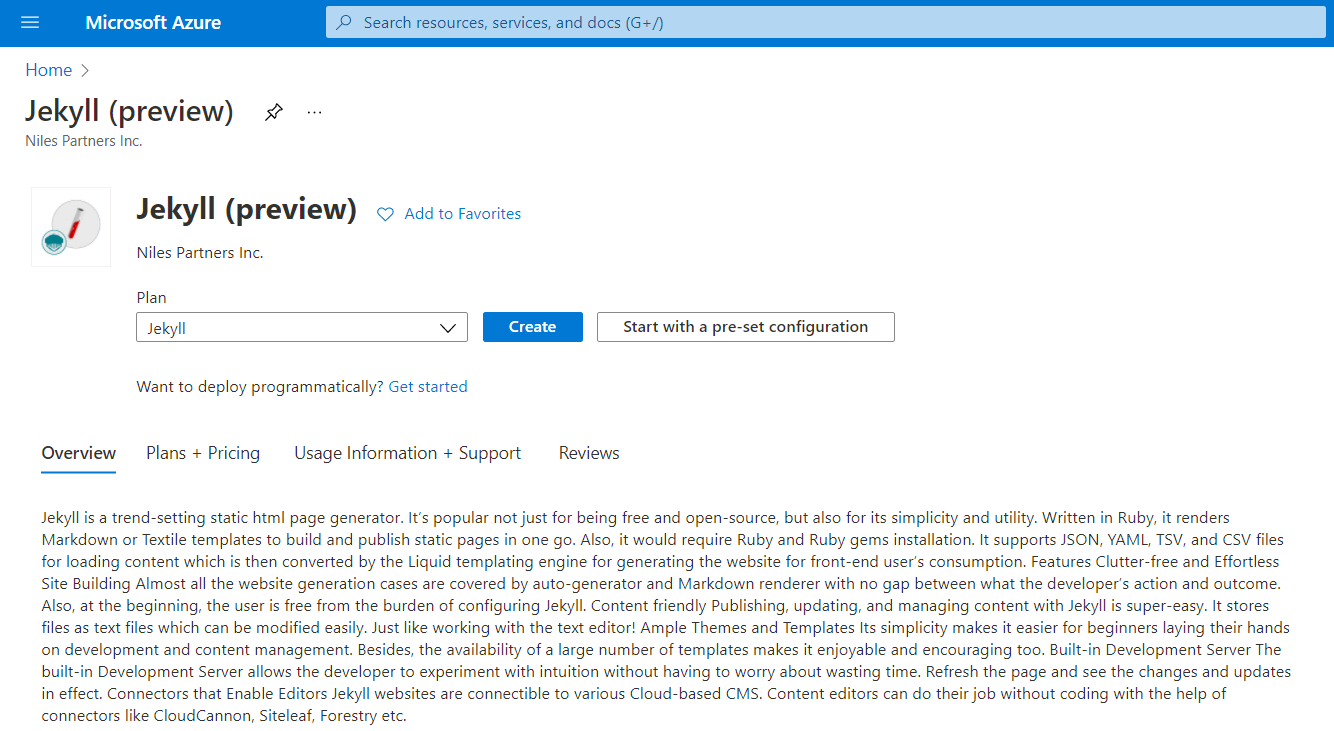Switch to the Plans + Pricing tab
This screenshot has height=731, width=1334.
tap(202, 452)
